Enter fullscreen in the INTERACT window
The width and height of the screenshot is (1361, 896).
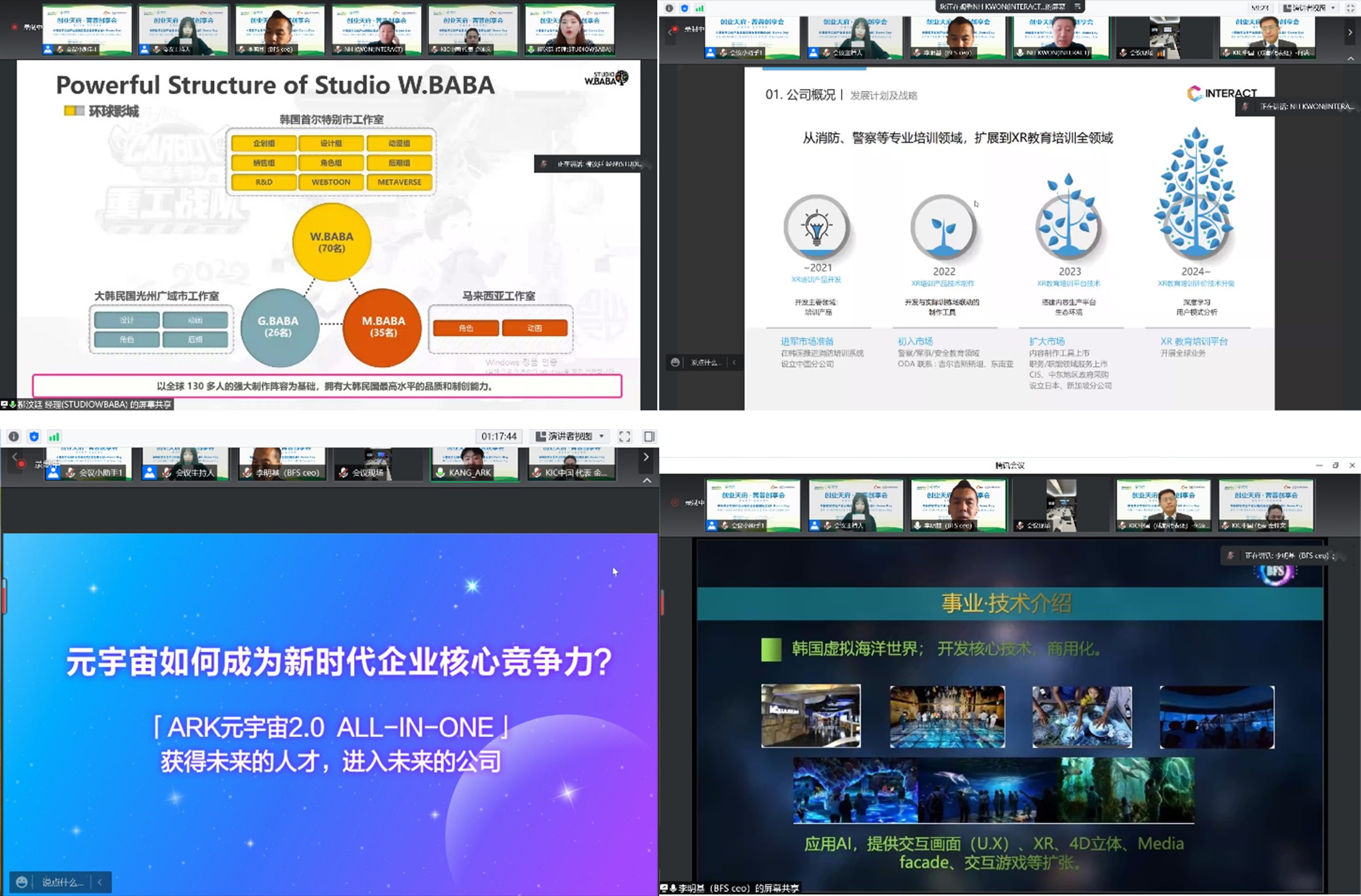1351,8
